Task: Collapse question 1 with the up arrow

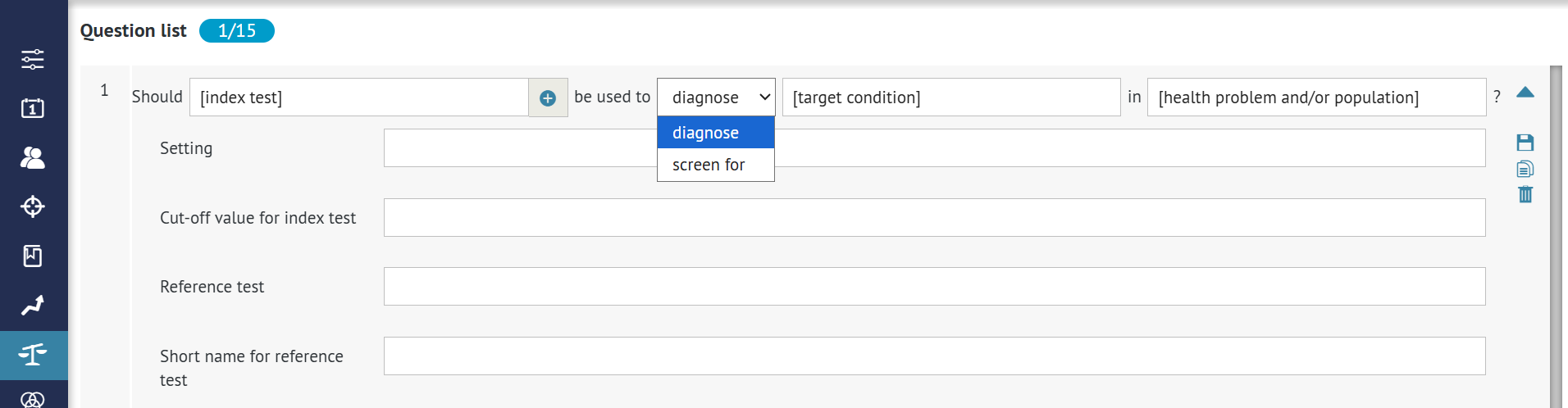Action: (1525, 93)
